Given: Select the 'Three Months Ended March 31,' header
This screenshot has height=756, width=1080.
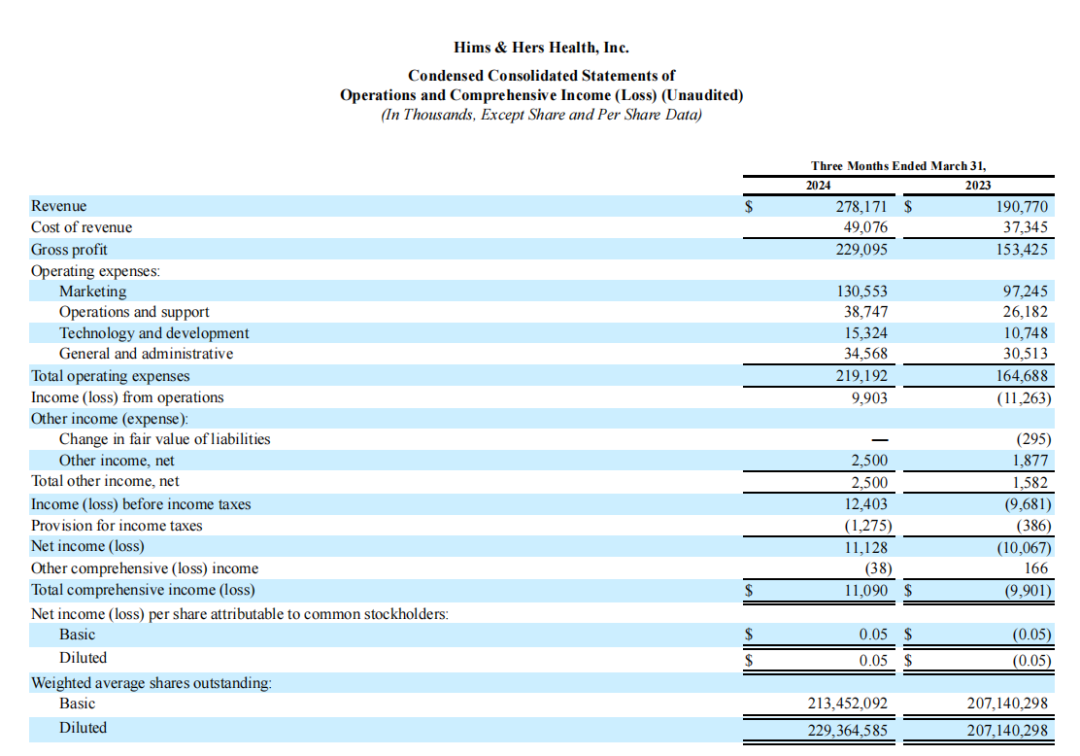Looking at the screenshot, I should click(898, 166).
